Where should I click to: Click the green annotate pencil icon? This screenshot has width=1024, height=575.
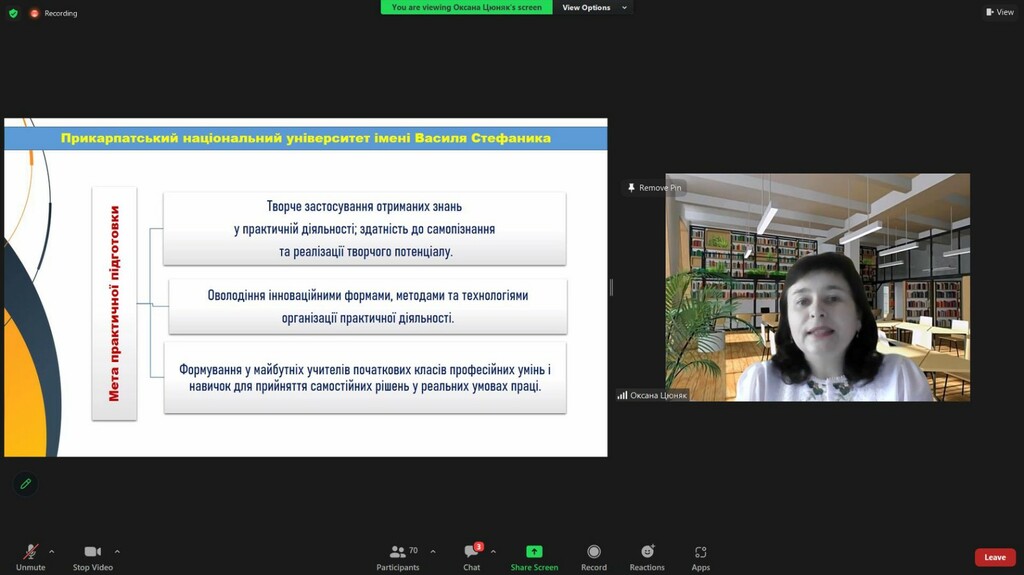point(26,484)
